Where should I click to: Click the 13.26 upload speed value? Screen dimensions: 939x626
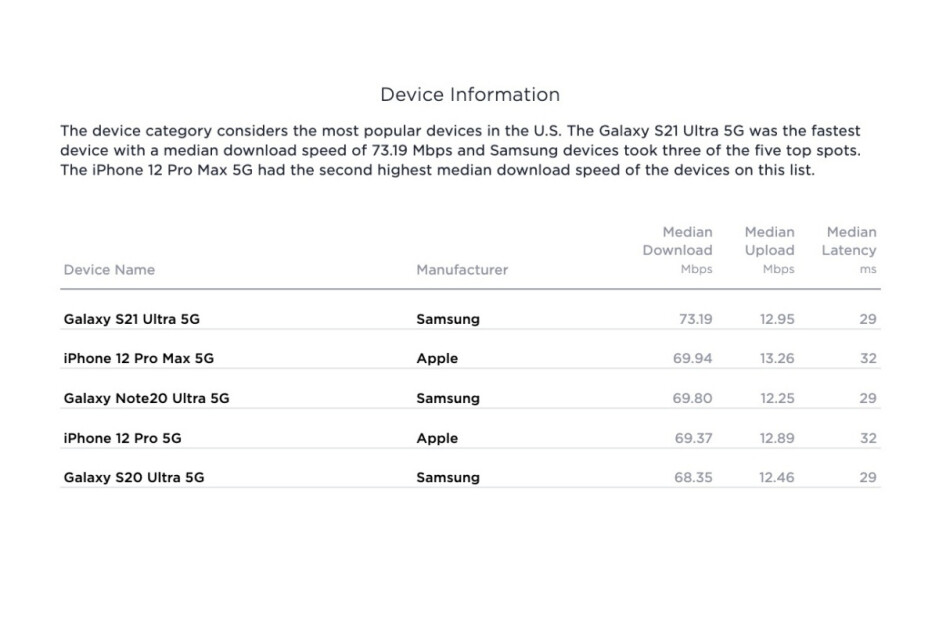pyautogui.click(x=777, y=359)
